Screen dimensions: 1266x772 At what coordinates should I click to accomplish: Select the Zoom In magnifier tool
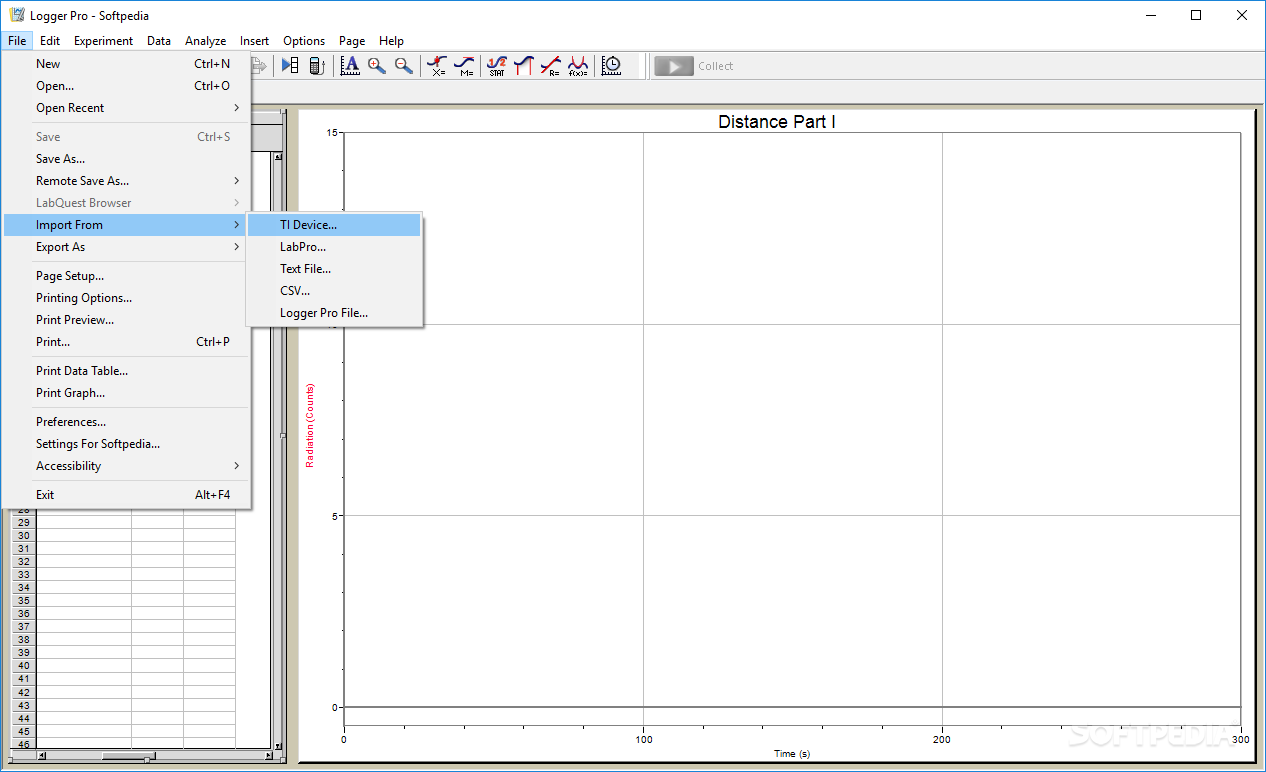tap(377, 66)
